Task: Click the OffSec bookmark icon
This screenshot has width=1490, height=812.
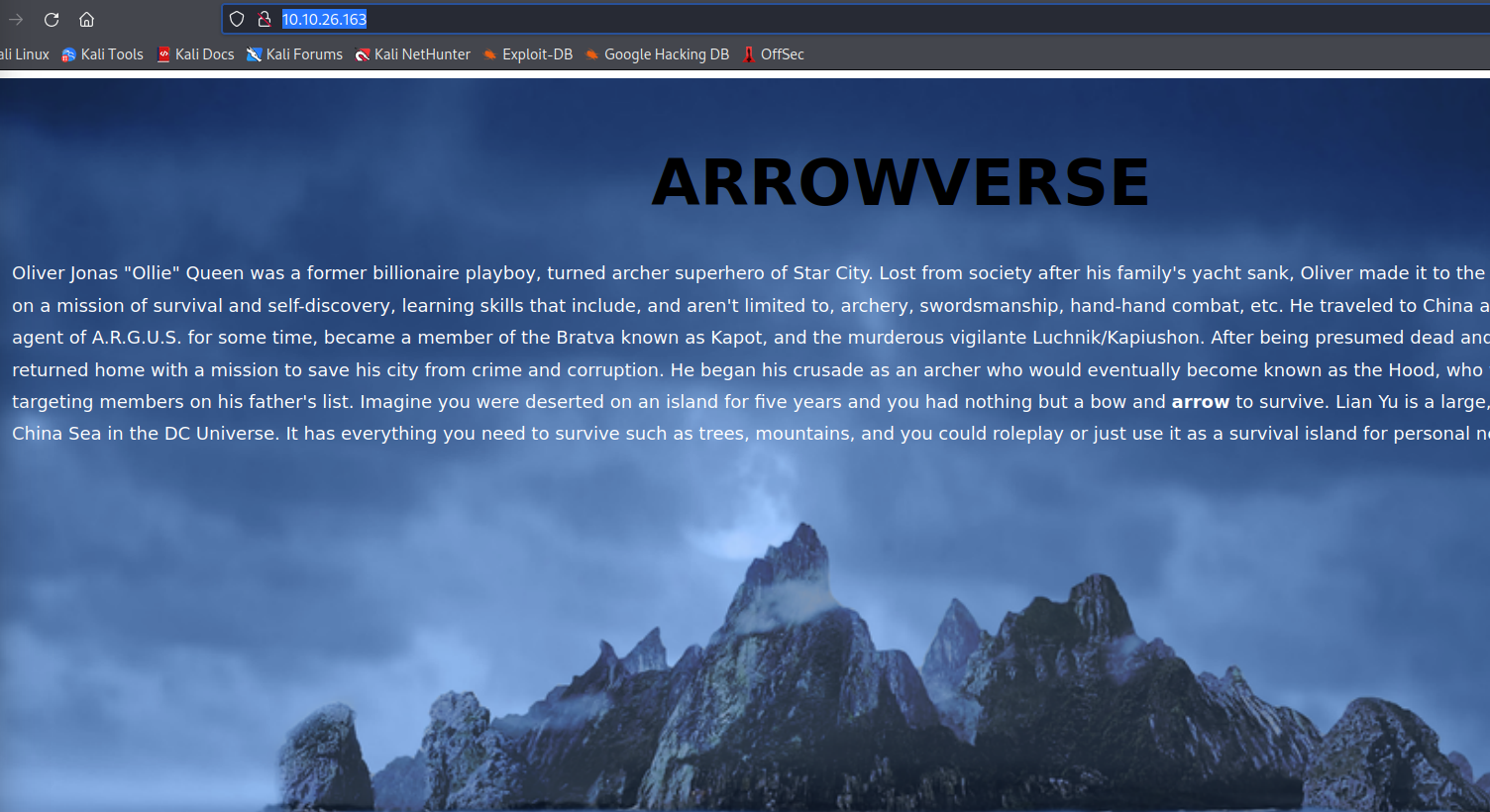Action: click(749, 54)
